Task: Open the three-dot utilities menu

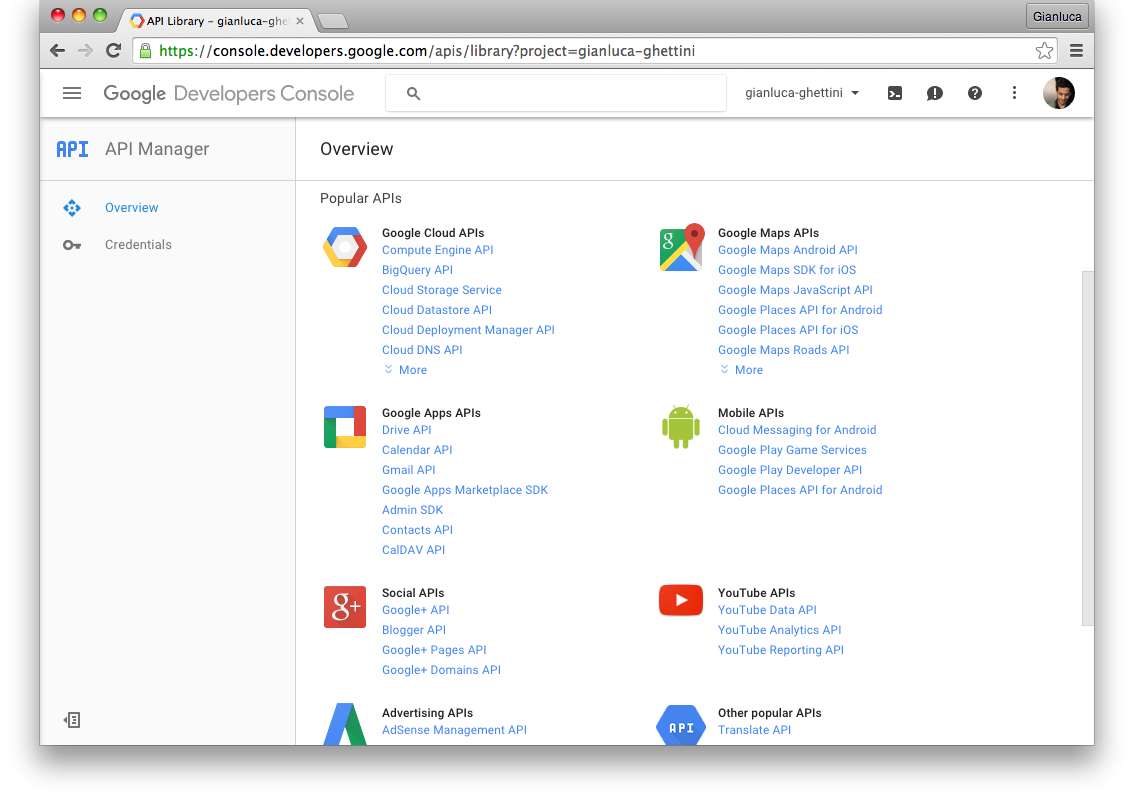Action: pos(1014,93)
